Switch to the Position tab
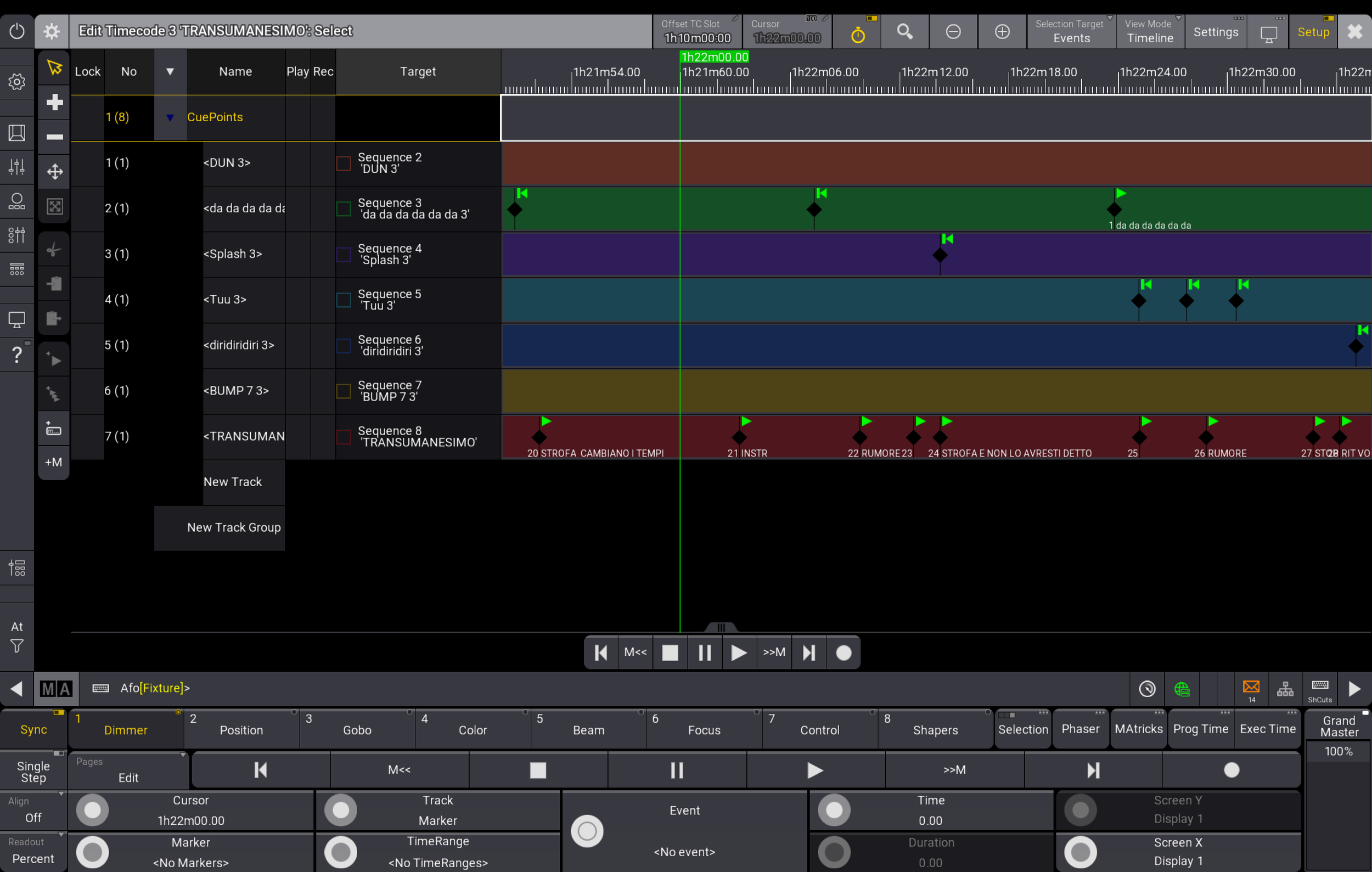 point(241,730)
